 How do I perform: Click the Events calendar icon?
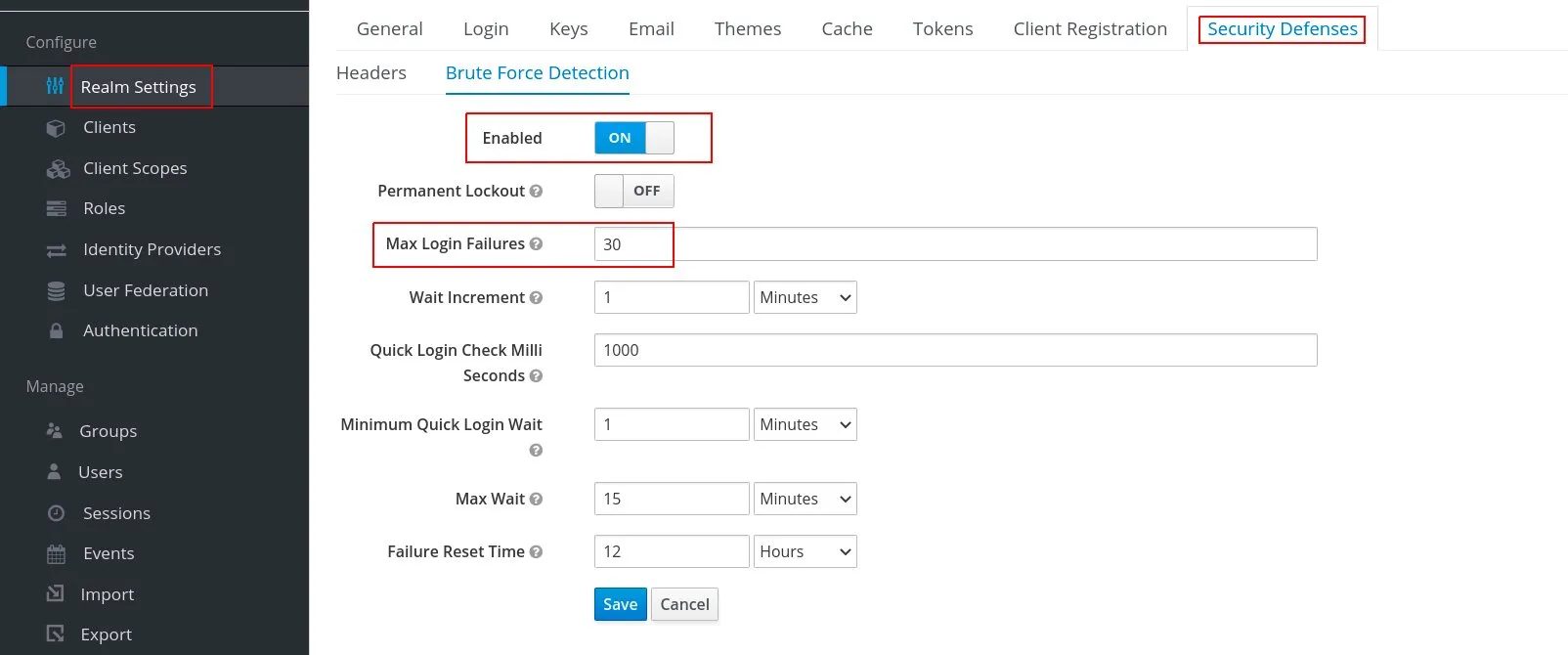57,554
